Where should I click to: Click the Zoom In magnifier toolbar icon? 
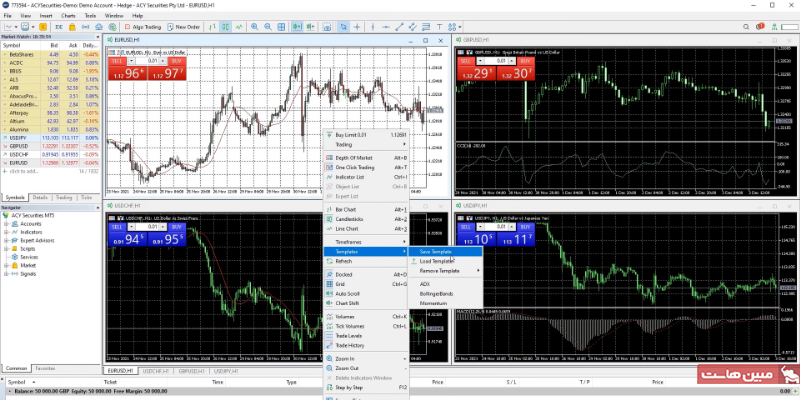[255, 27]
